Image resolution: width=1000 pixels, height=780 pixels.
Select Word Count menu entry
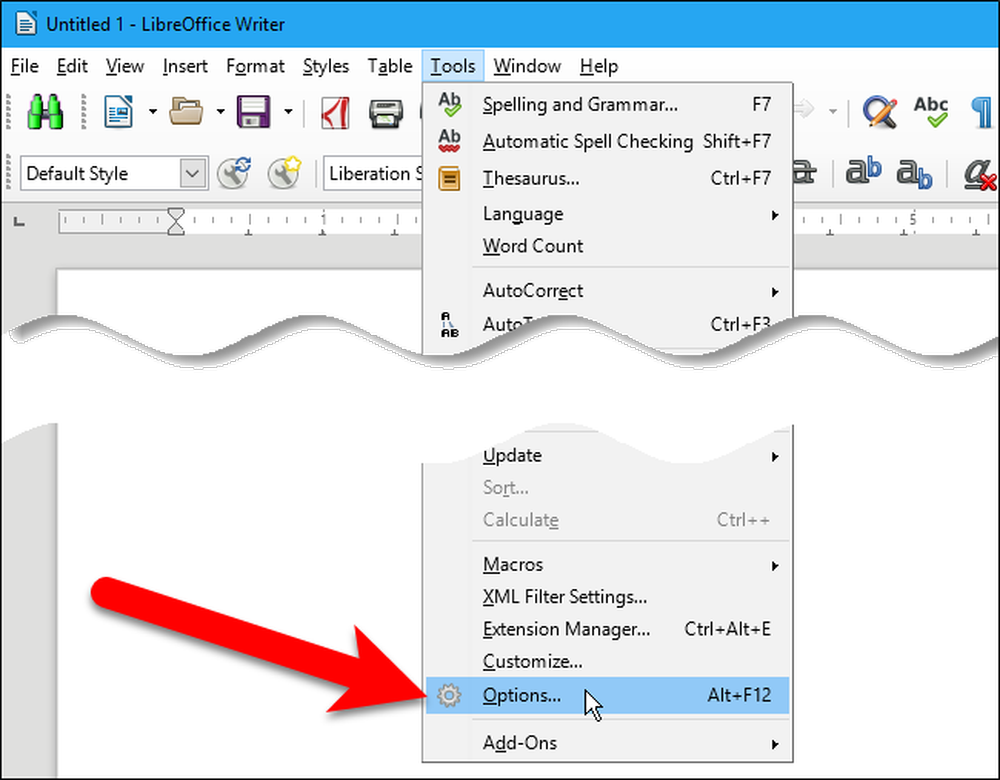607,246
